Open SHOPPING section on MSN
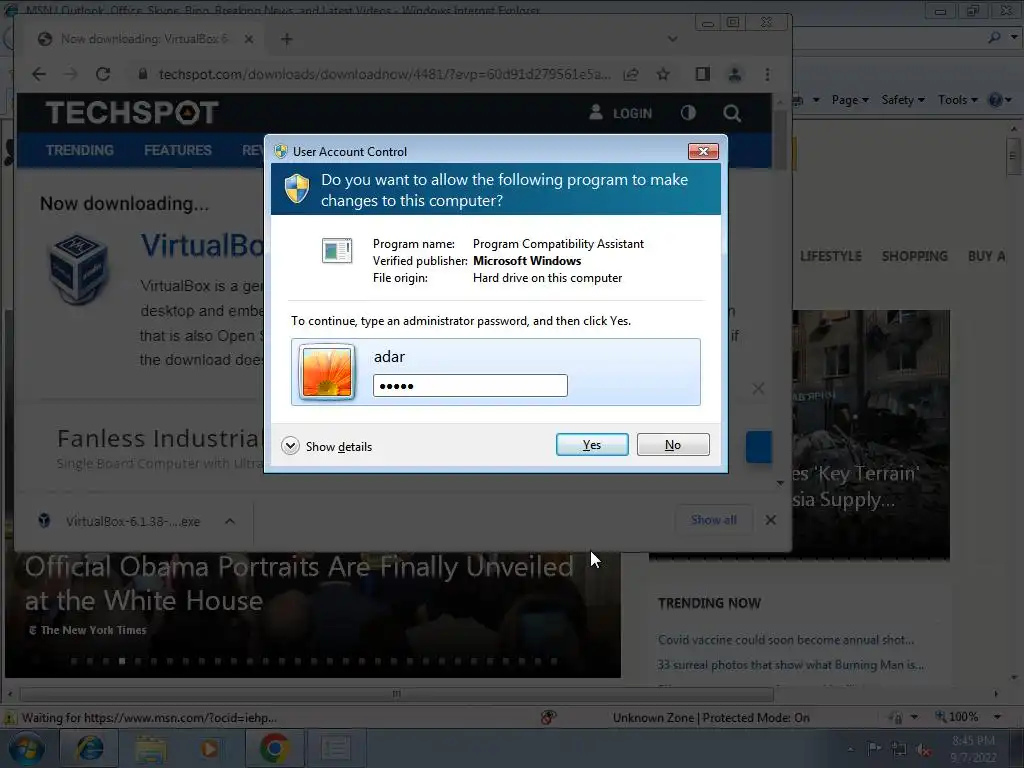This screenshot has height=768, width=1024. pos(914,256)
